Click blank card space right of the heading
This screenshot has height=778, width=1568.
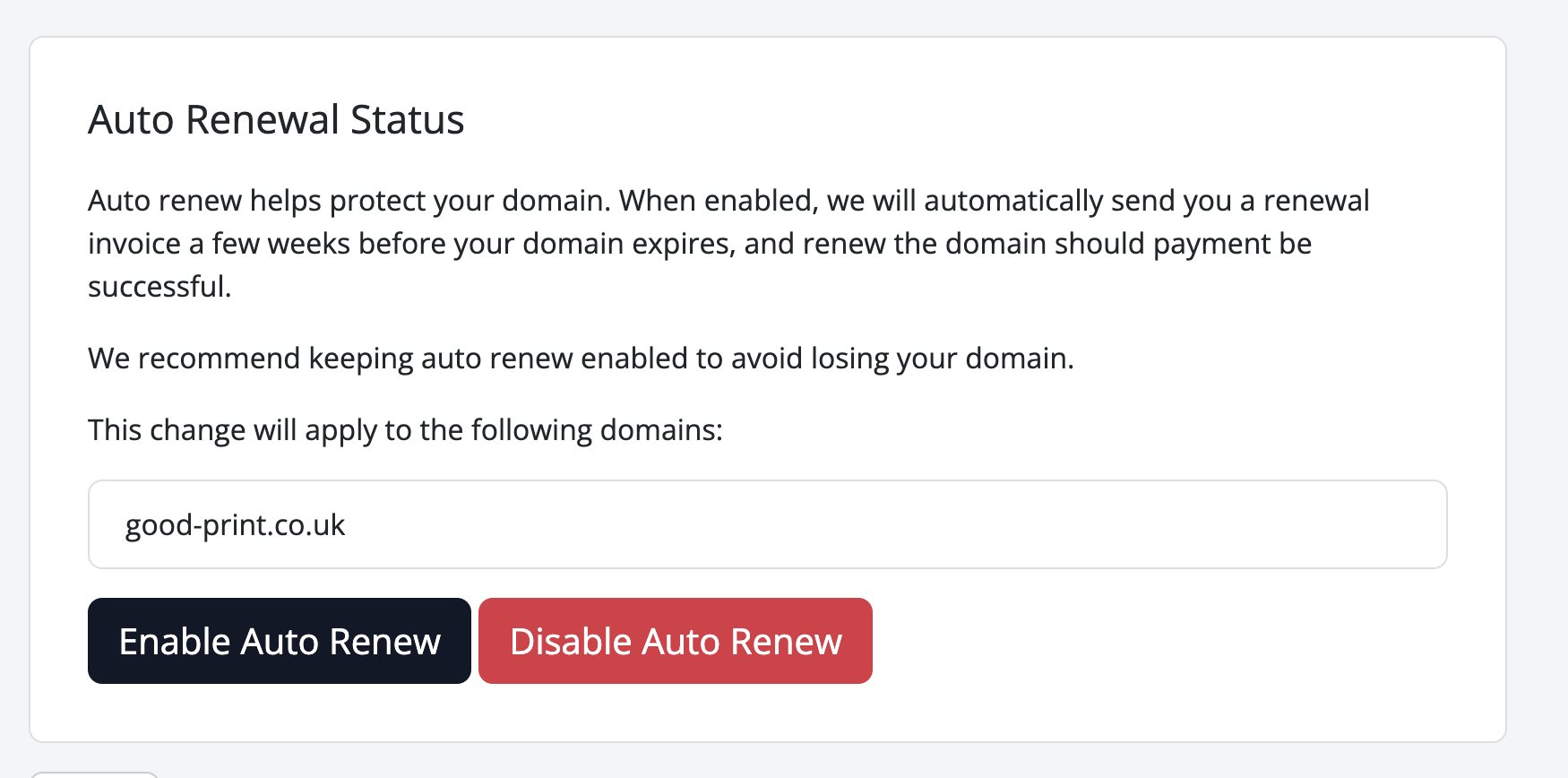coord(986,120)
